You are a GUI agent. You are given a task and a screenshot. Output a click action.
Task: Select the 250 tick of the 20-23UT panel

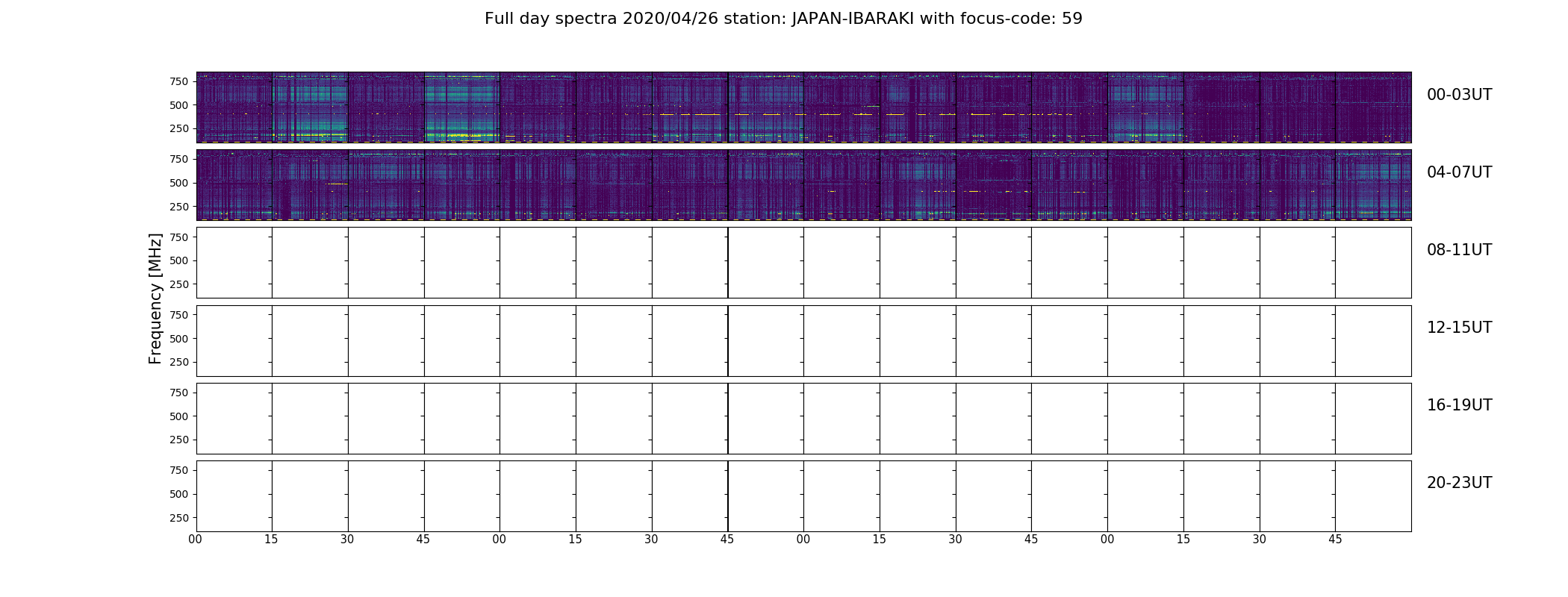pyautogui.click(x=179, y=518)
